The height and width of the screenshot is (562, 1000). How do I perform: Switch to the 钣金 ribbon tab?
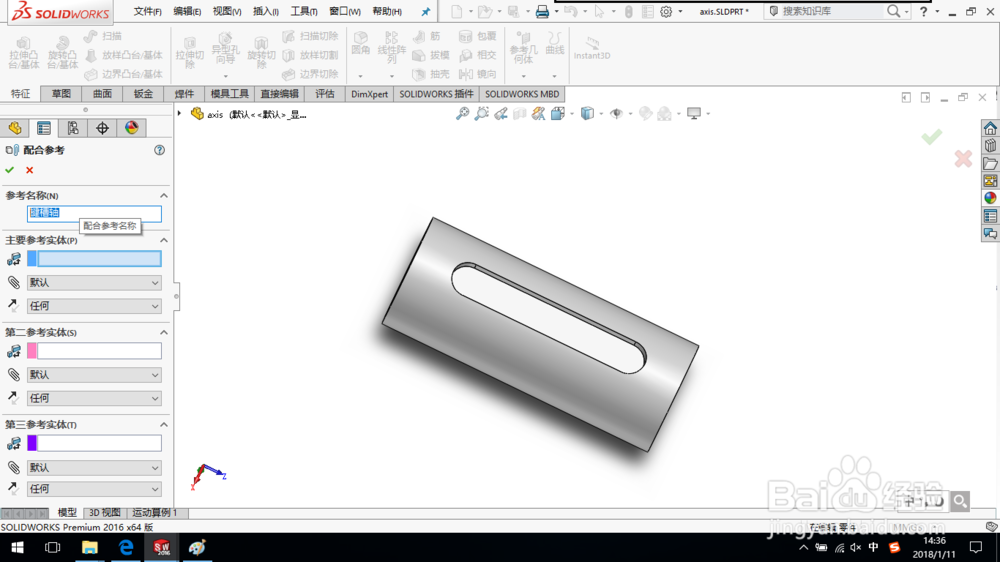pos(143,94)
